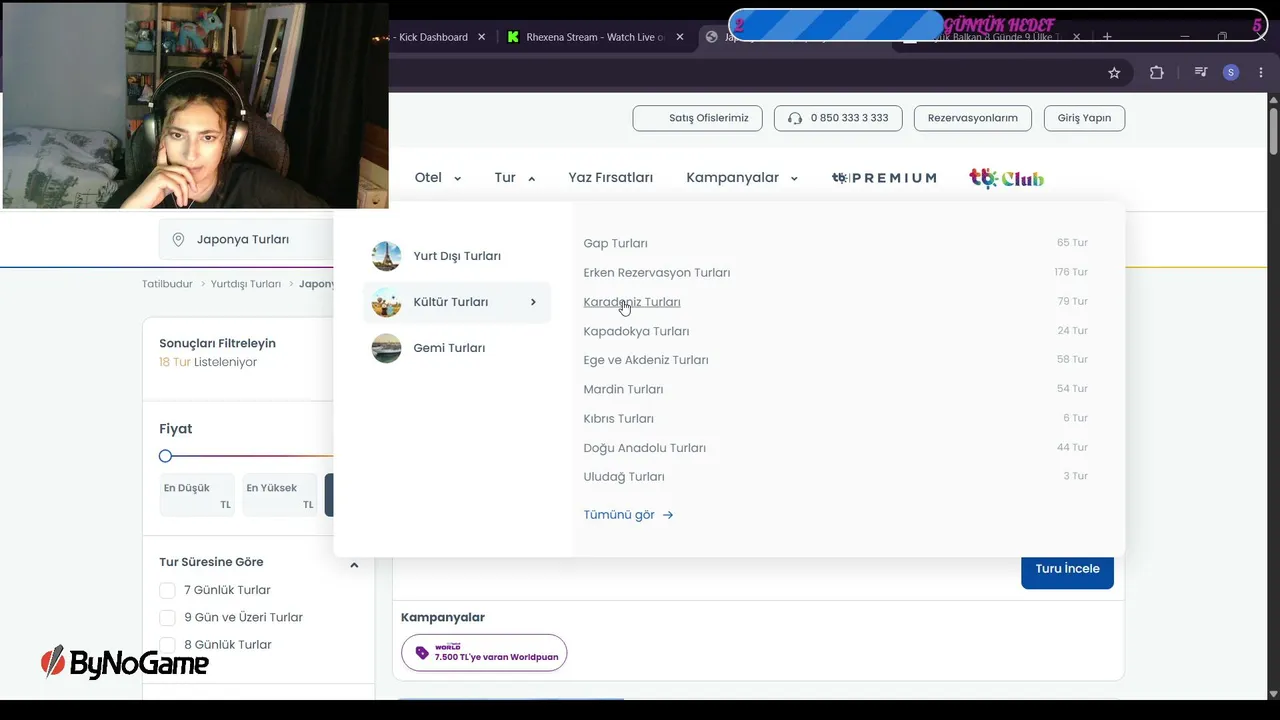
Task: Click the 0 850 333 3 333 phone button
Action: point(838,118)
